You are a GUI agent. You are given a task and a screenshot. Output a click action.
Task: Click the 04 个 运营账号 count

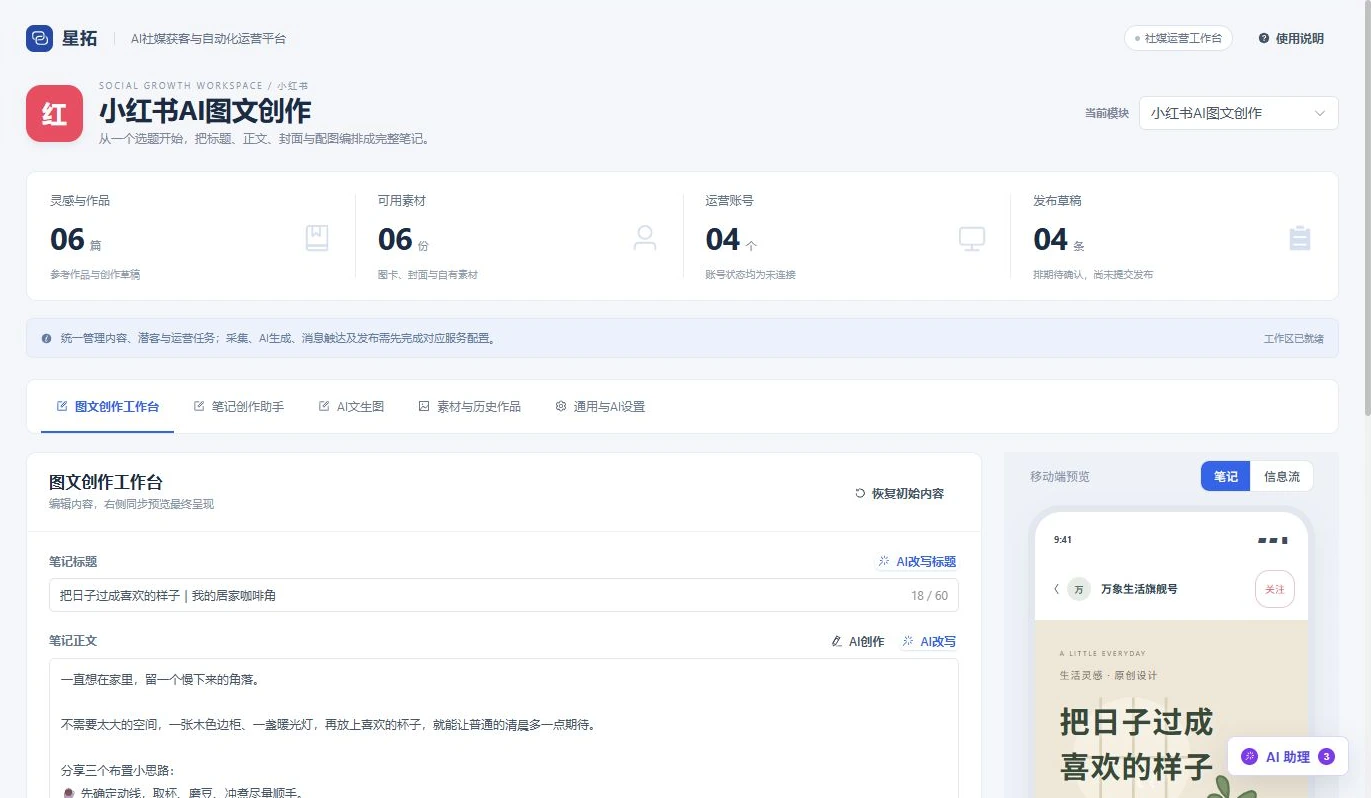click(731, 240)
